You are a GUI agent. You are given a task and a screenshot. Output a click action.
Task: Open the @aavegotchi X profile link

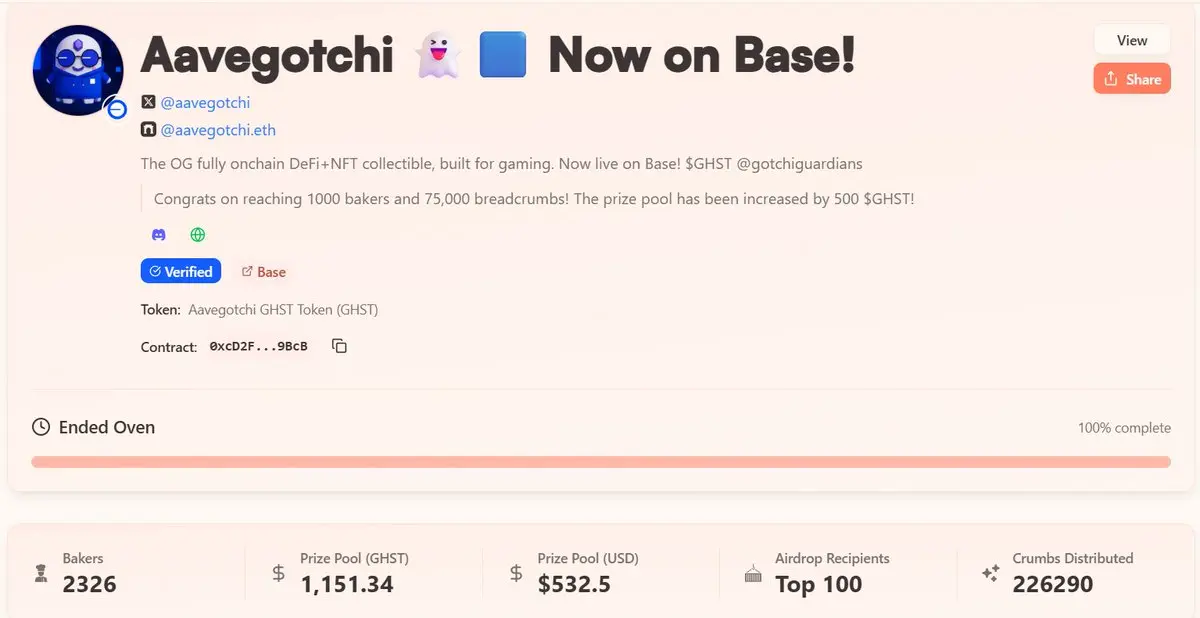point(205,102)
